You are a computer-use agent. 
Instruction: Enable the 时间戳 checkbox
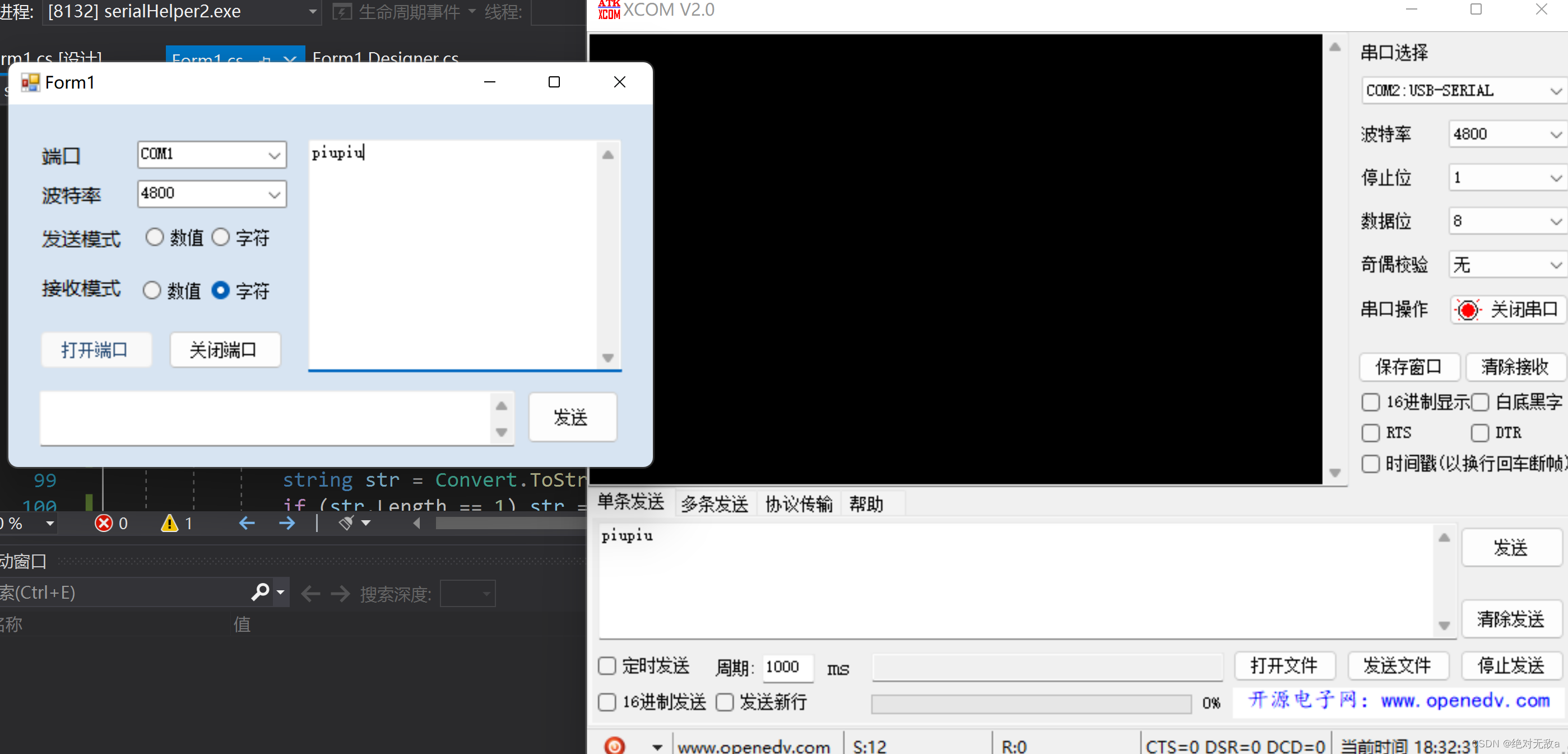1371,464
